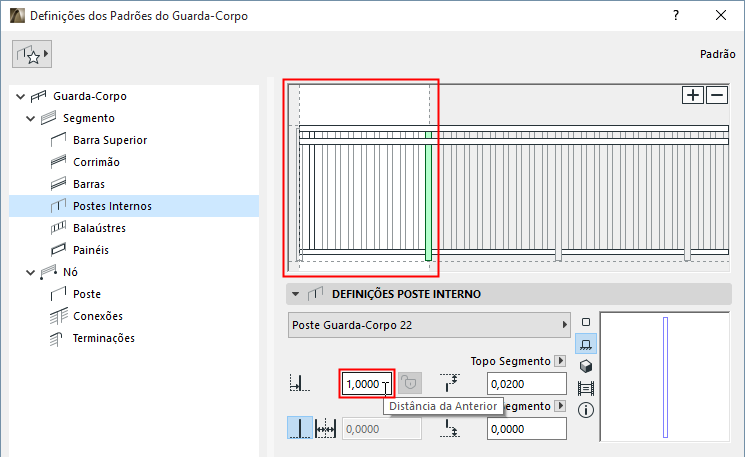
Task: Click the Terminações icon
Action: [57, 338]
